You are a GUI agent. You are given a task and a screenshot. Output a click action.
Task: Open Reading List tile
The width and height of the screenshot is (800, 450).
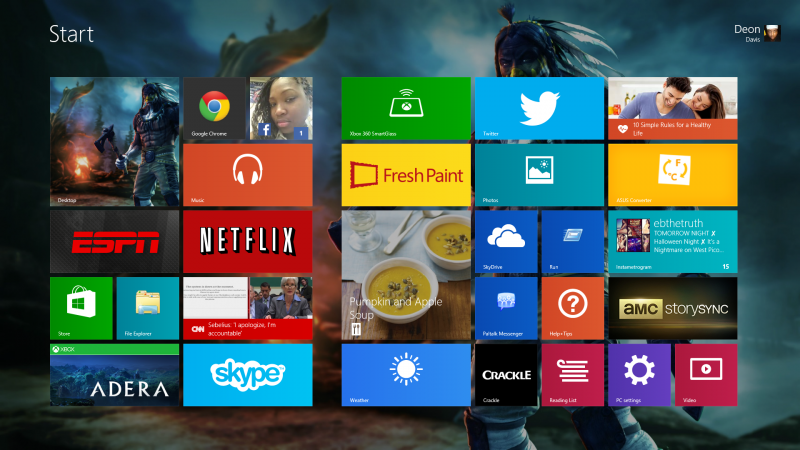[x=573, y=375]
